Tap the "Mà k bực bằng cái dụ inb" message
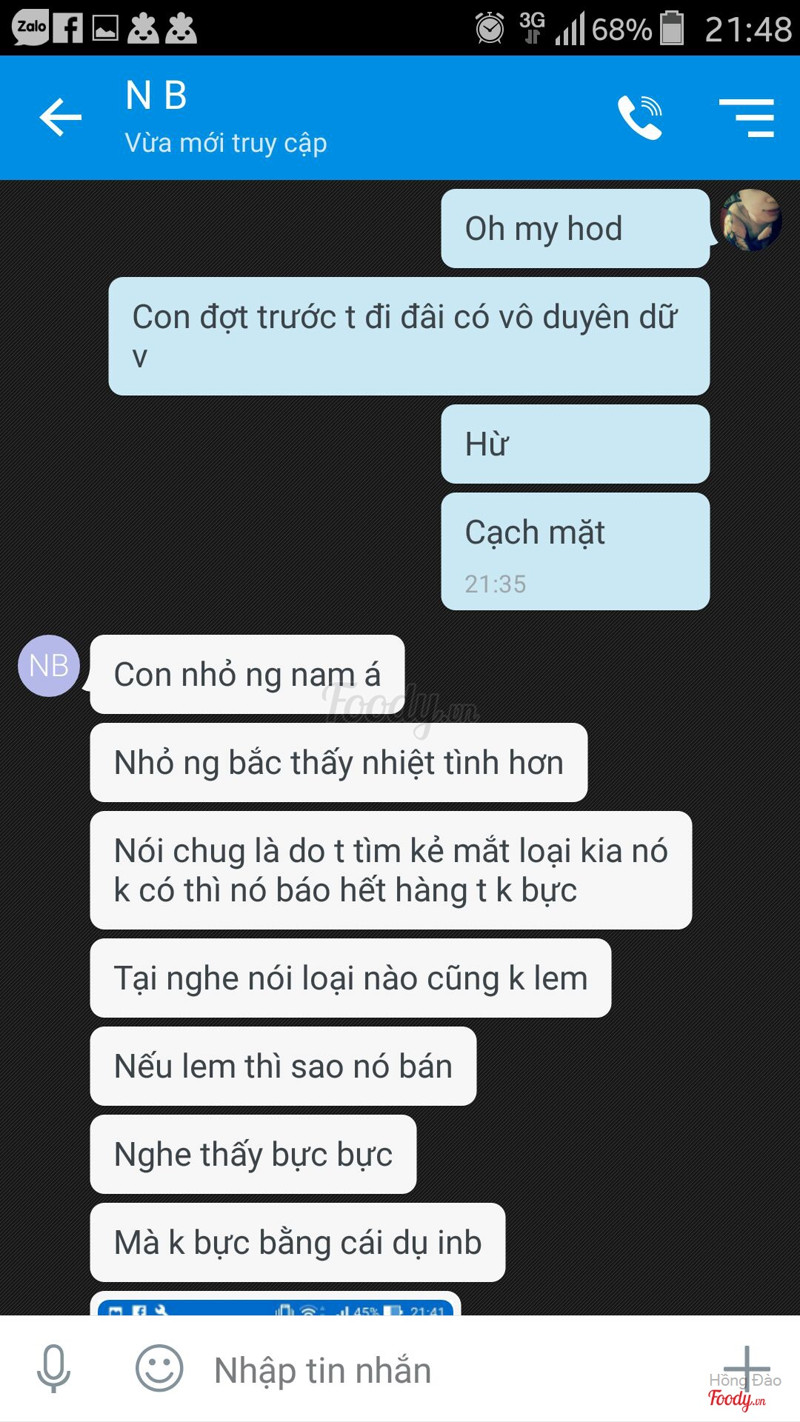Viewport: 800px width, 1422px height. pyautogui.click(x=297, y=1242)
